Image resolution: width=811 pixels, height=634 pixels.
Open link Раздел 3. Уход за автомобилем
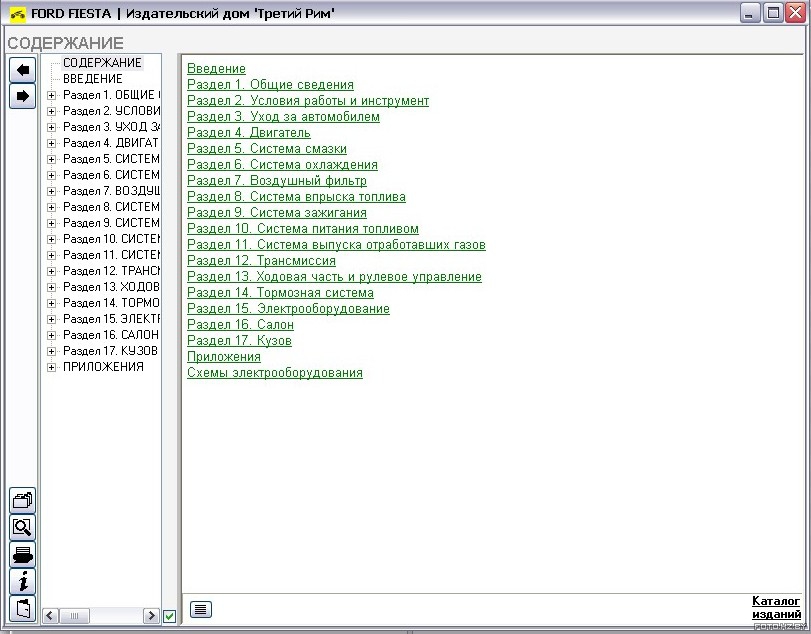pos(283,117)
